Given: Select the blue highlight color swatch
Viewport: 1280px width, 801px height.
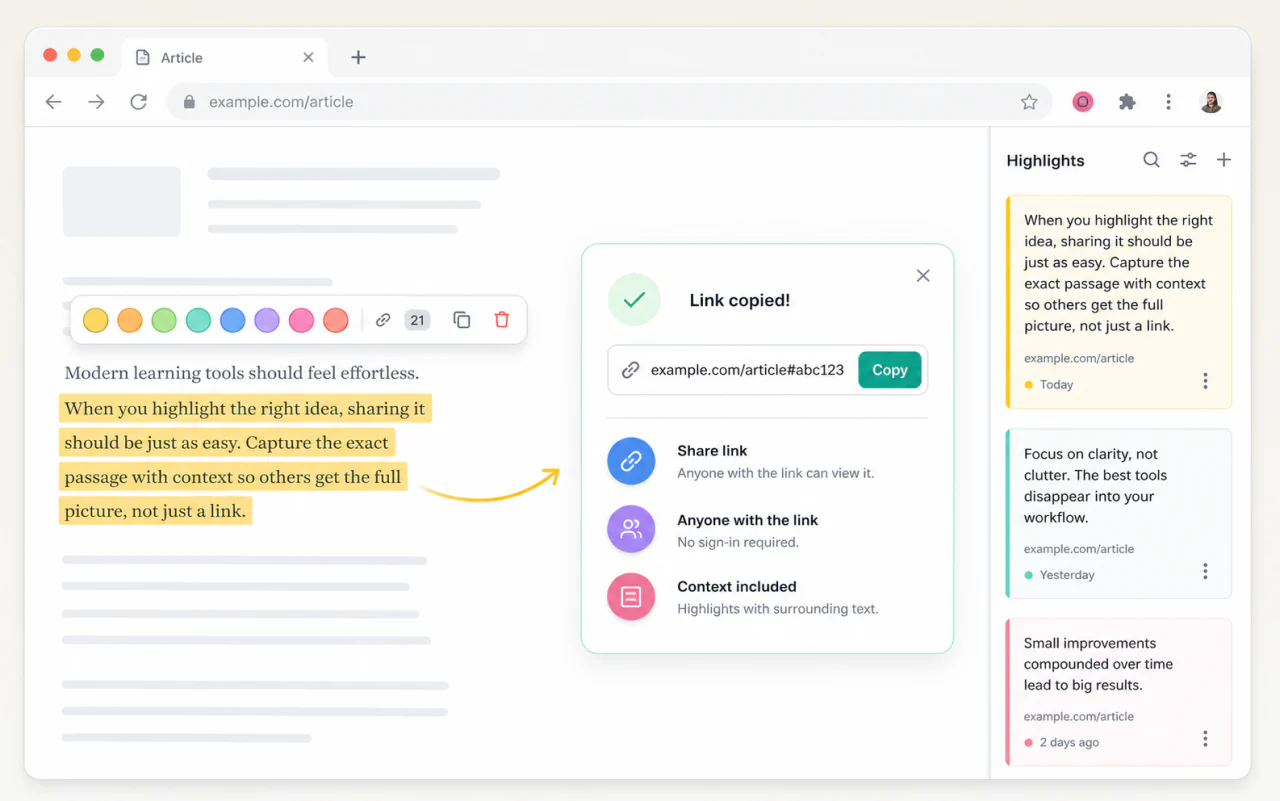Looking at the screenshot, I should click(232, 320).
